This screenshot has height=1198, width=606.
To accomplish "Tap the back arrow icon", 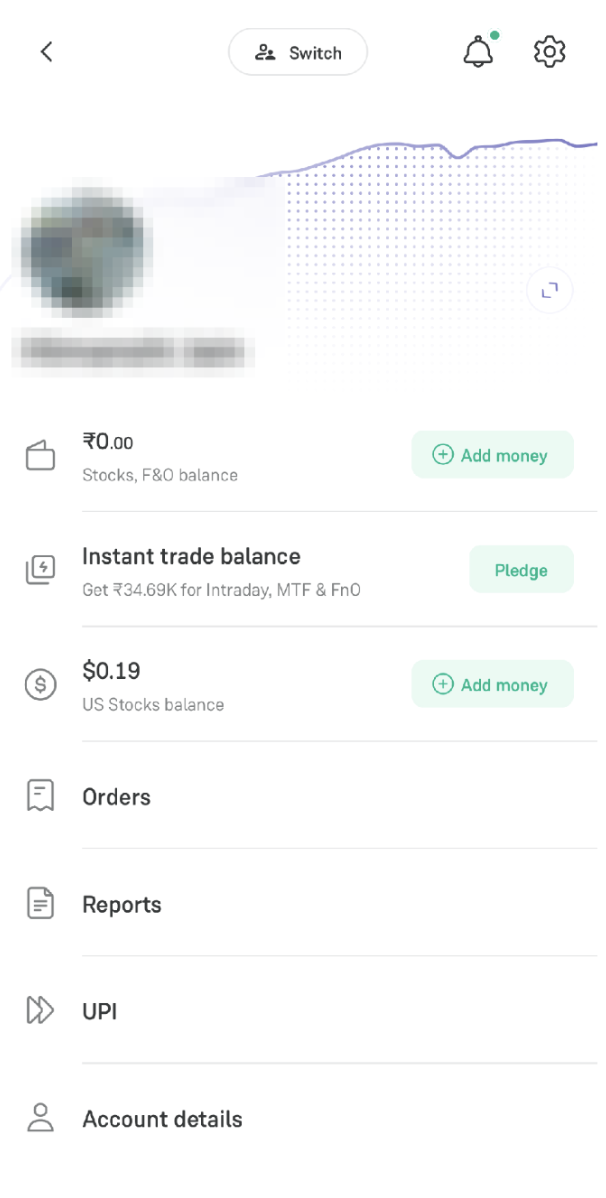I will 47,52.
